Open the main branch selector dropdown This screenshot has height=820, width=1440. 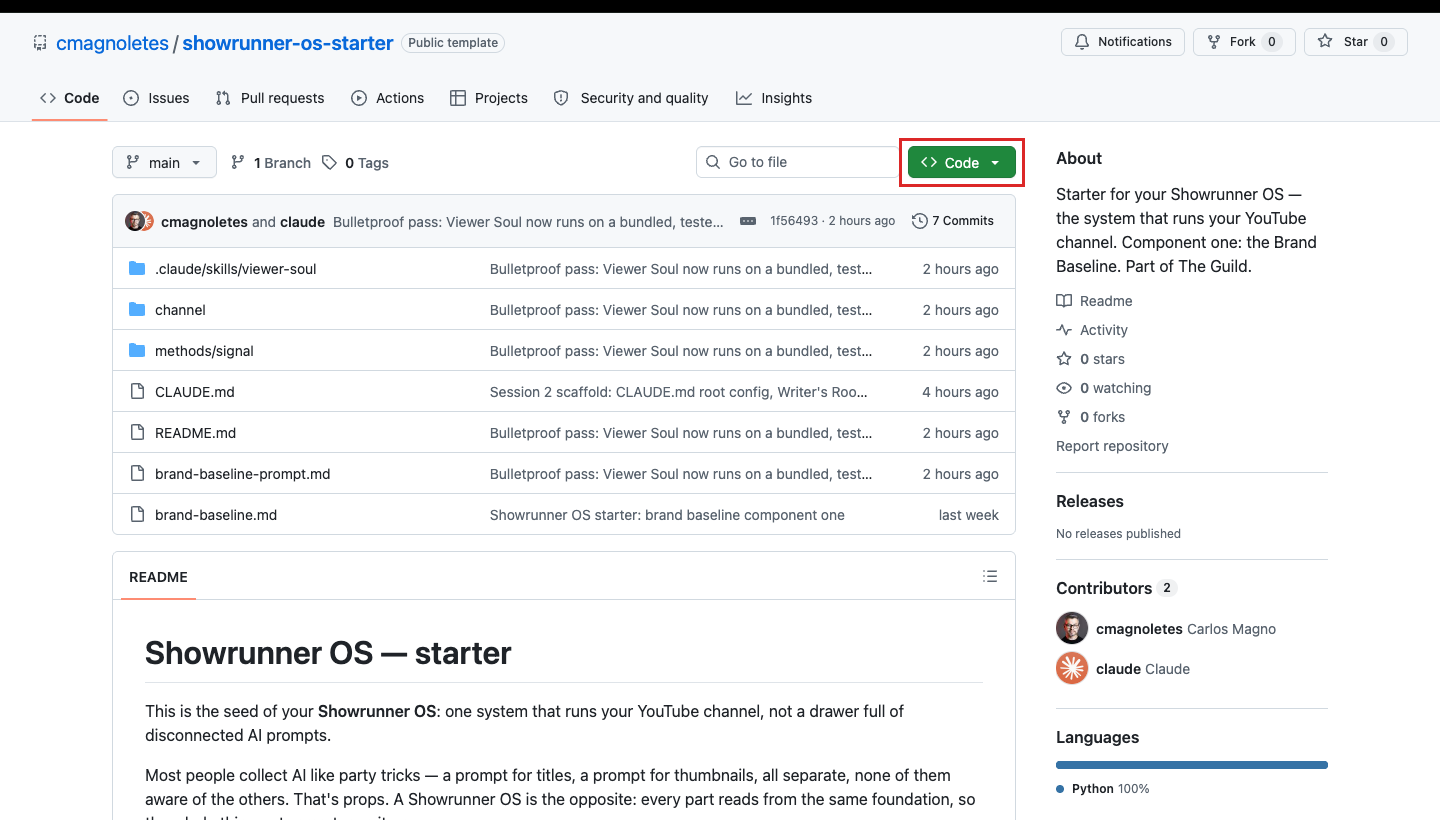(x=165, y=162)
